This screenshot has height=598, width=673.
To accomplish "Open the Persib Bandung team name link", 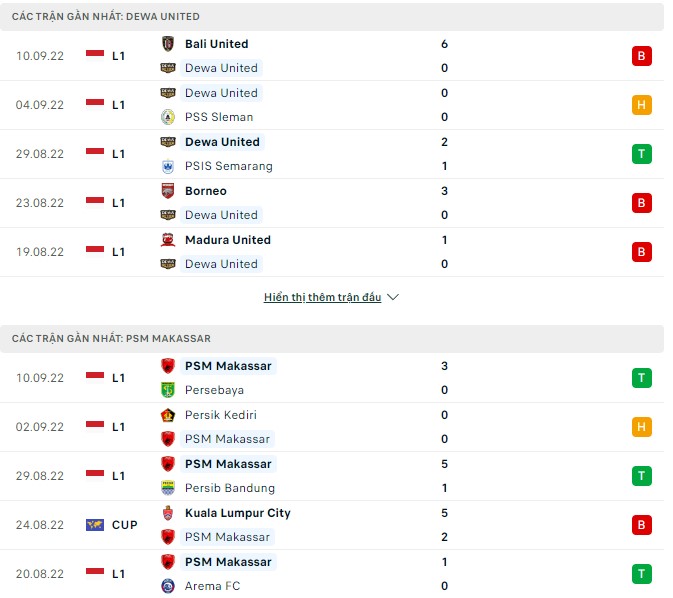I will [228, 488].
